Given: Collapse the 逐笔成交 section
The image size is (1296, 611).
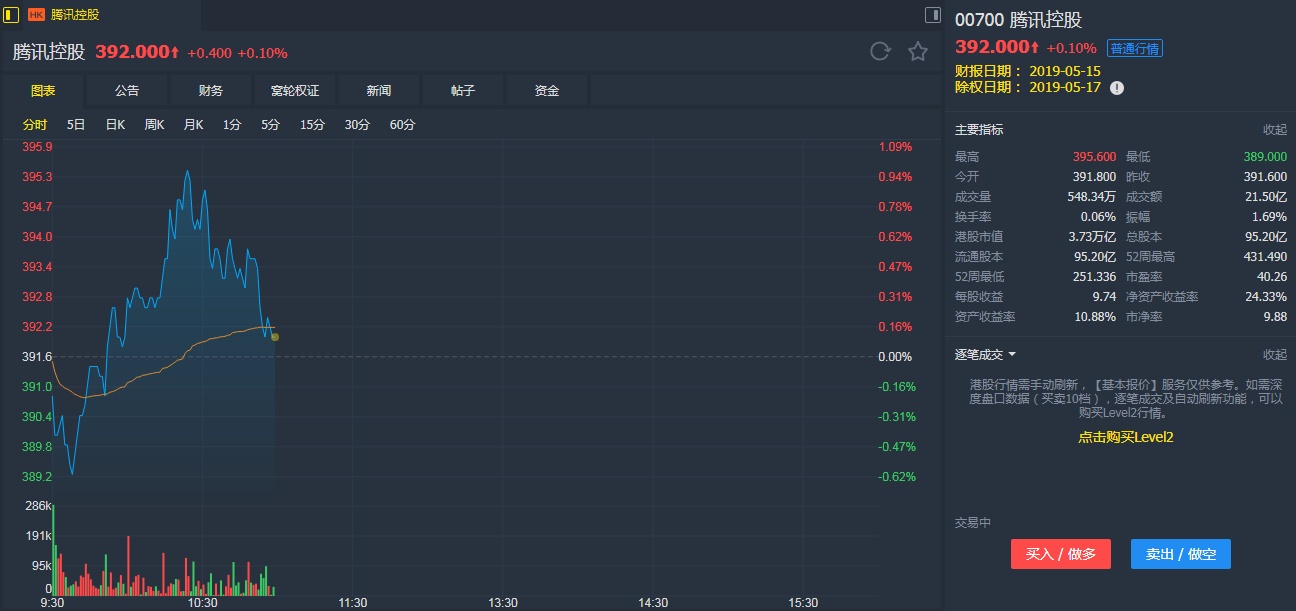Looking at the screenshot, I should [x=1274, y=355].
